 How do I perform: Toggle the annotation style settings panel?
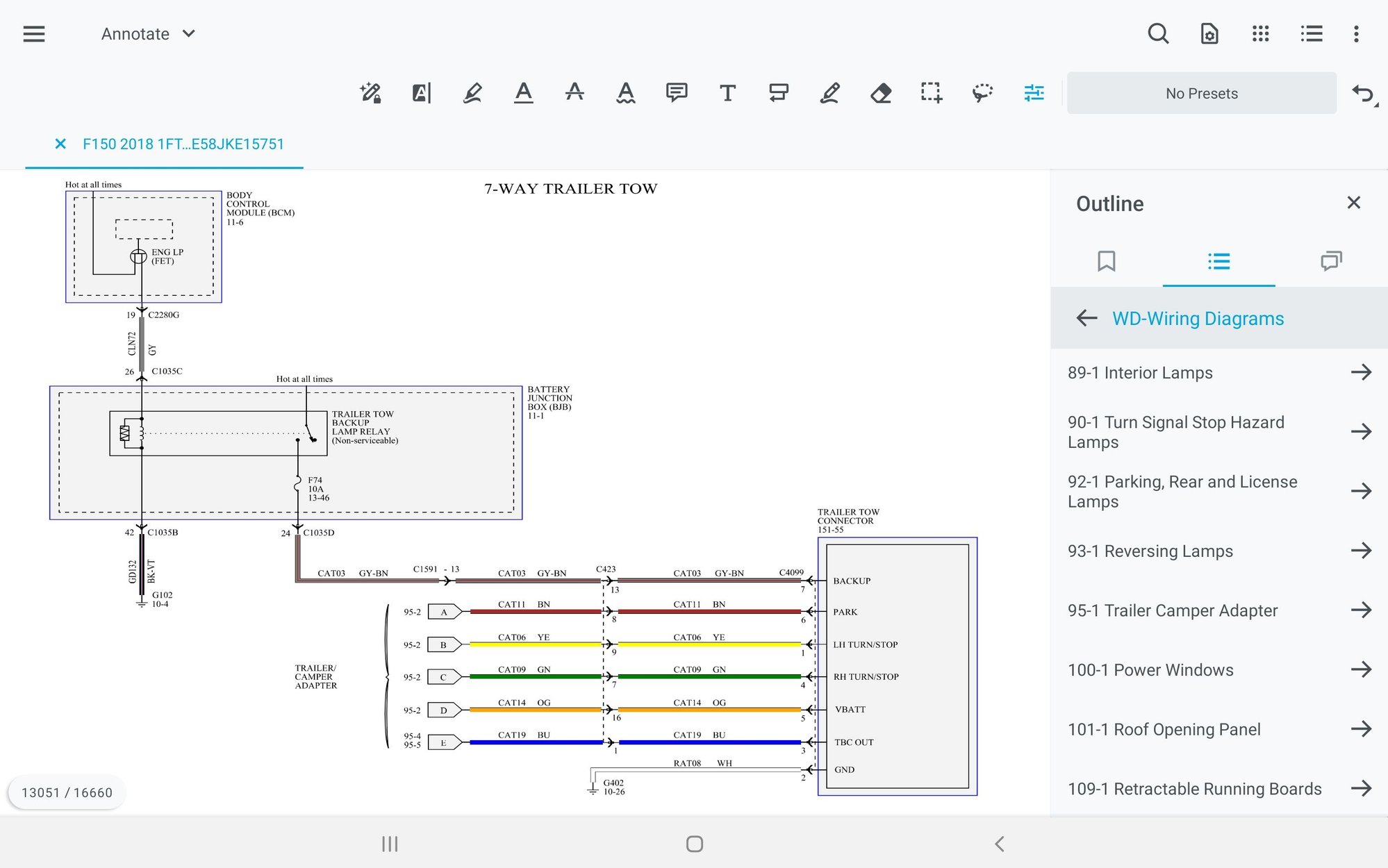pos(1033,92)
